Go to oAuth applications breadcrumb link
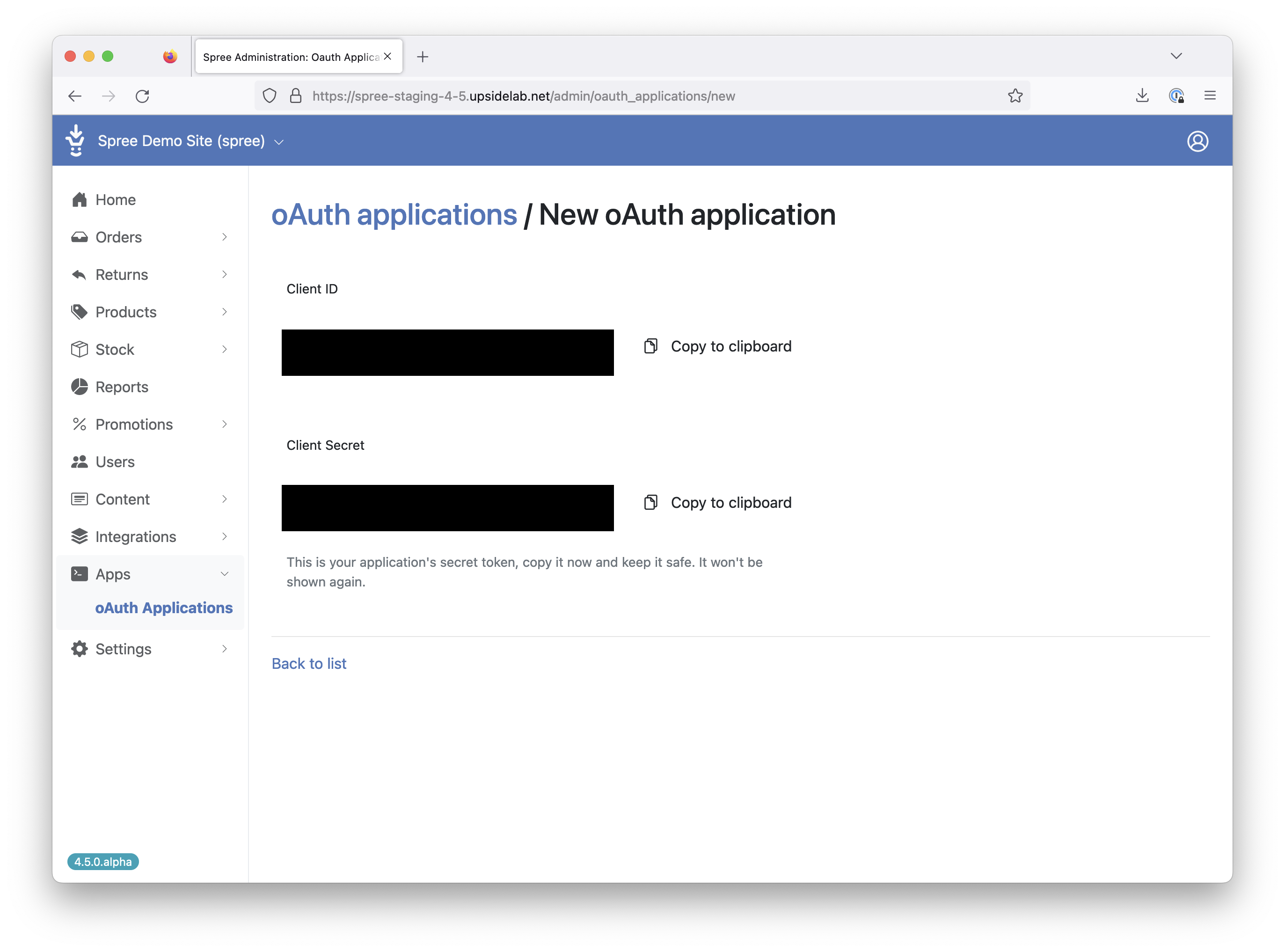This screenshot has height=952, width=1285. [394, 215]
